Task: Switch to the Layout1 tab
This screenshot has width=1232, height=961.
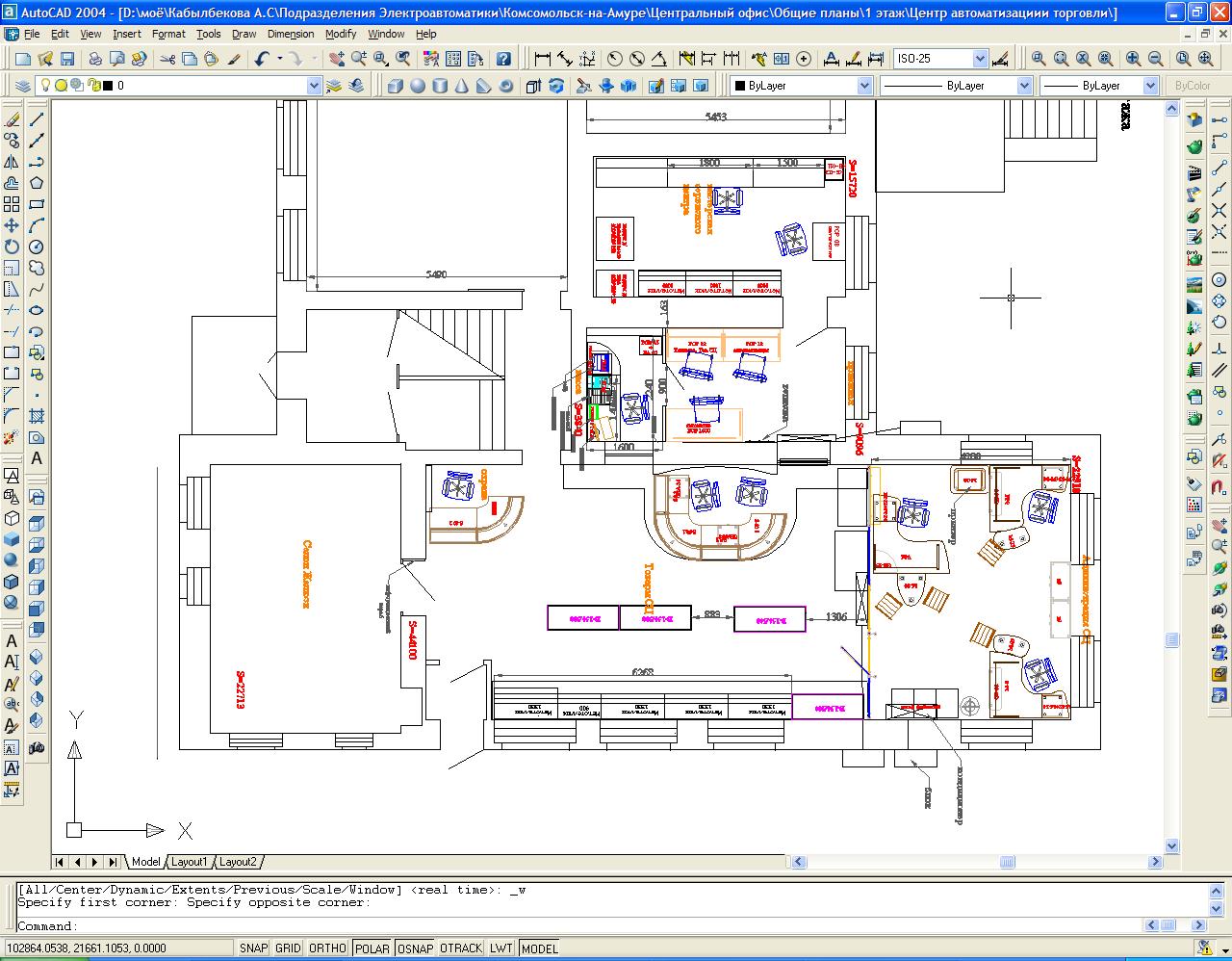Action: [x=190, y=862]
